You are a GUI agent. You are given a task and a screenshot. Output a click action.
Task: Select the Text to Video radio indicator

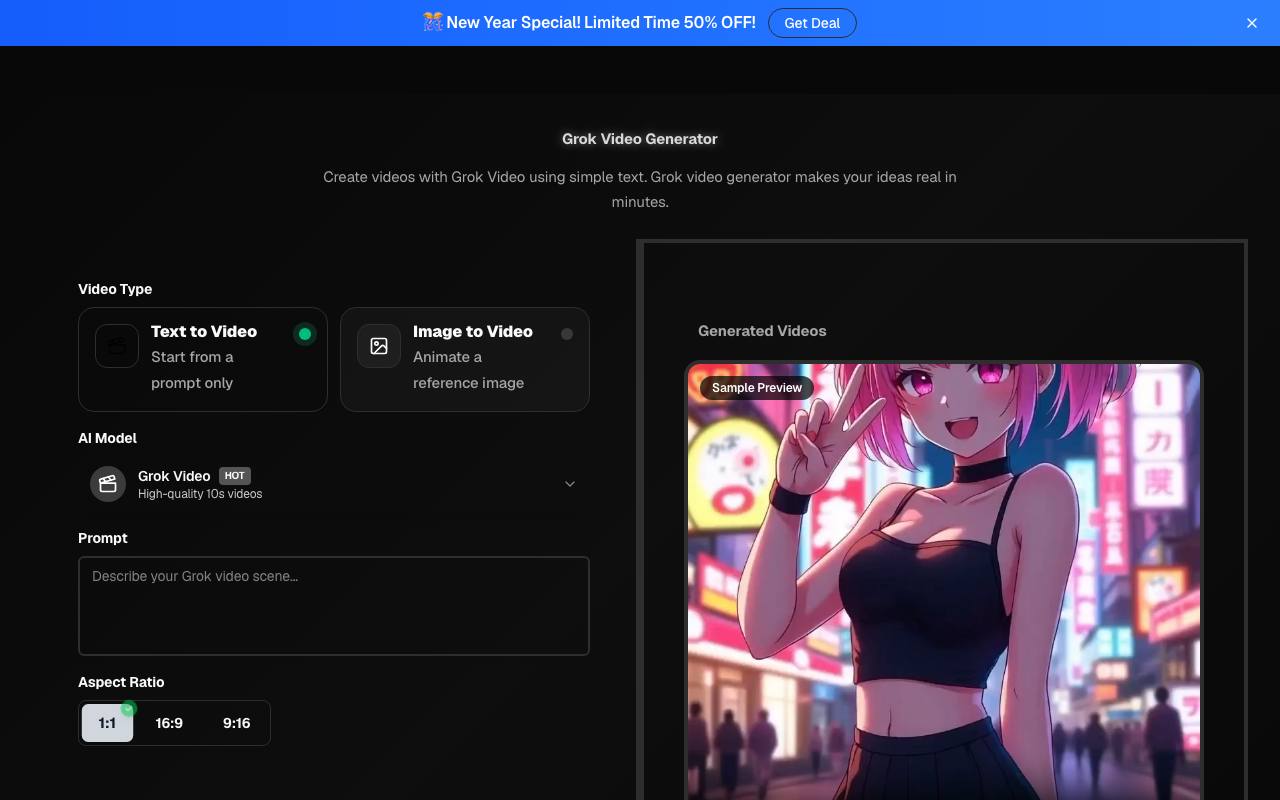tap(305, 334)
